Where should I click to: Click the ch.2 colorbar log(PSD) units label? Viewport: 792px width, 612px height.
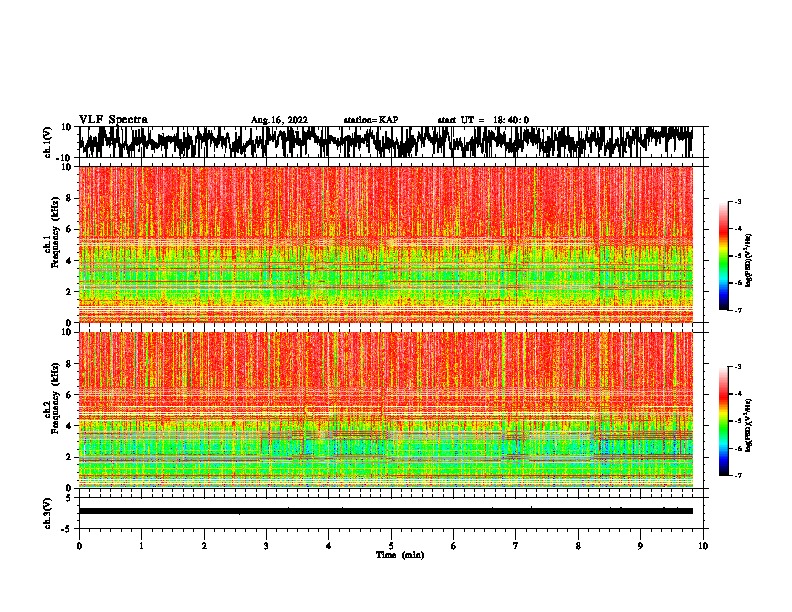point(749,425)
